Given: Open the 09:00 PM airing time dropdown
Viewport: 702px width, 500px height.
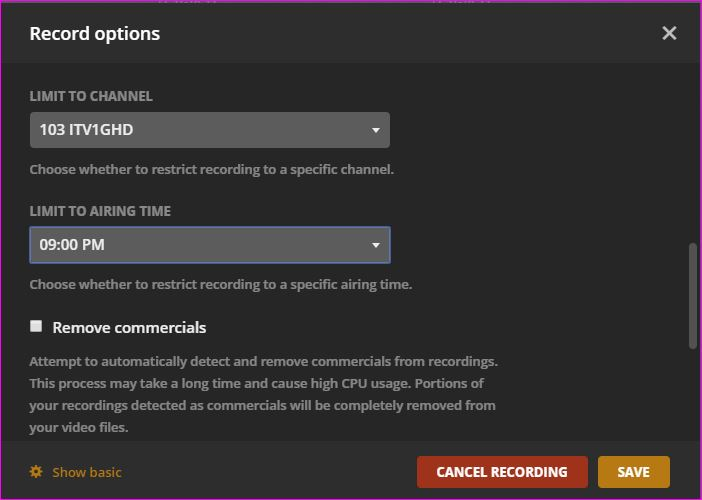Looking at the screenshot, I should [x=200, y=245].
